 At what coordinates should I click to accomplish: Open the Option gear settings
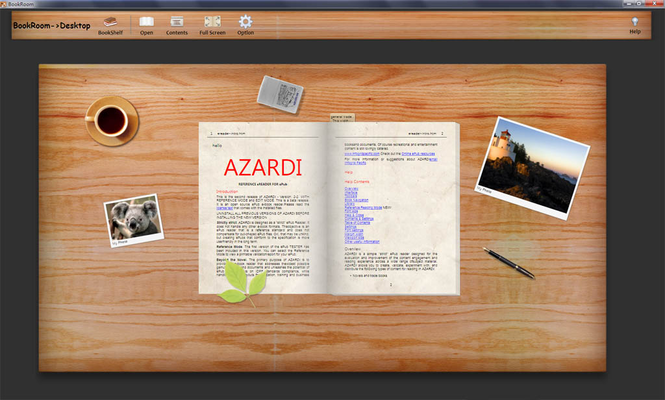click(x=246, y=25)
